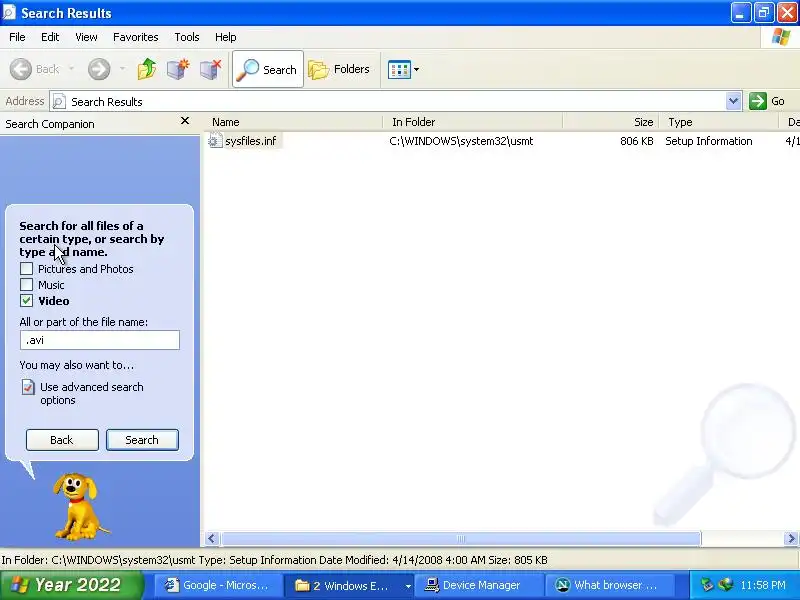Click Use advanced search options
Screen dimensions: 800x600
tap(92, 393)
